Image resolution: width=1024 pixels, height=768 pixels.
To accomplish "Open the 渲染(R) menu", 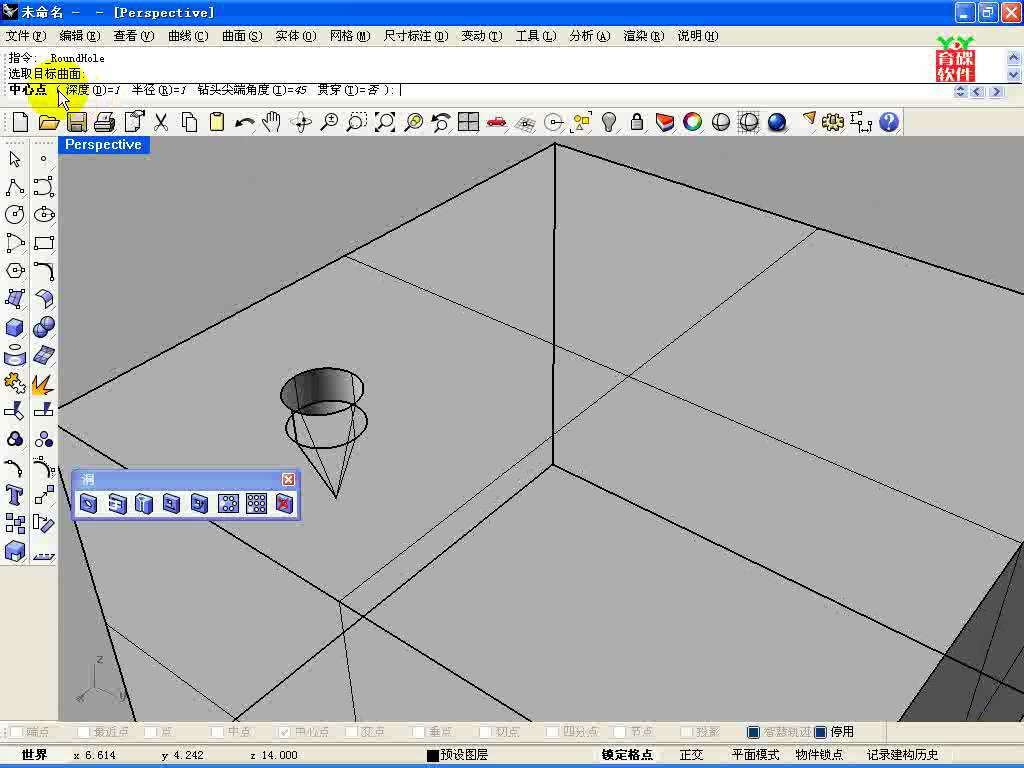I will pyautogui.click(x=644, y=36).
